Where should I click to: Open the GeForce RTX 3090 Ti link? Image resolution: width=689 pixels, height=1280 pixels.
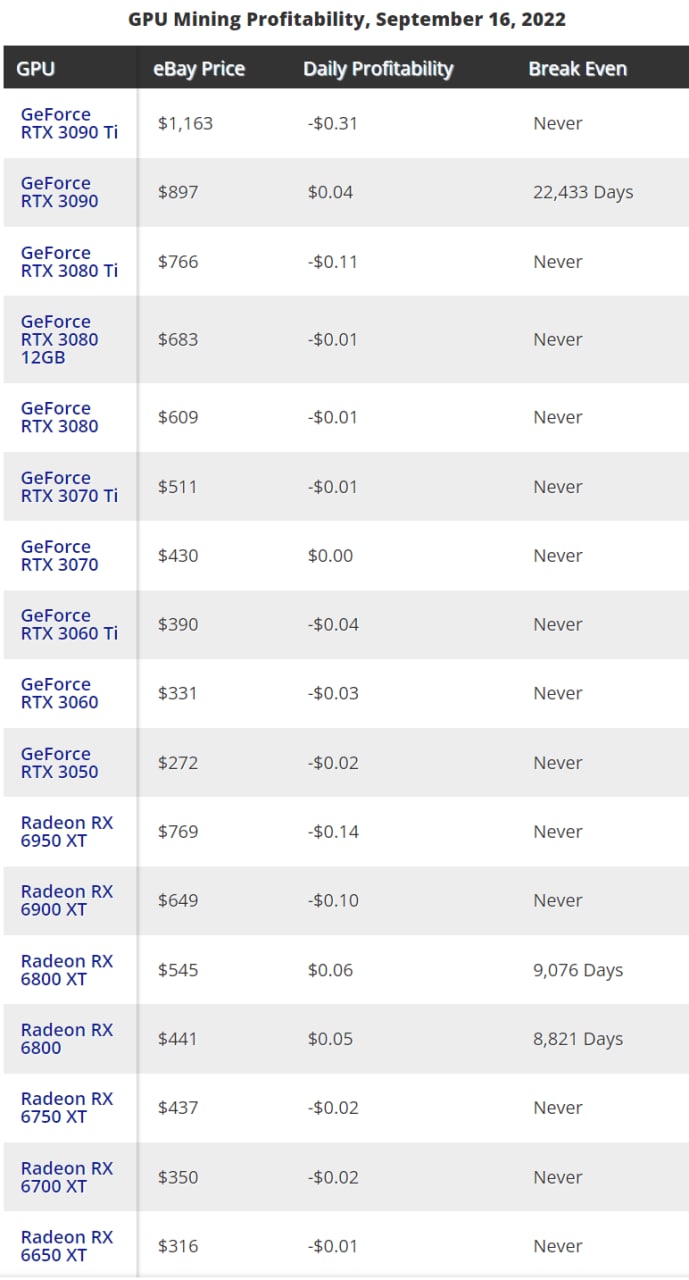click(69, 123)
